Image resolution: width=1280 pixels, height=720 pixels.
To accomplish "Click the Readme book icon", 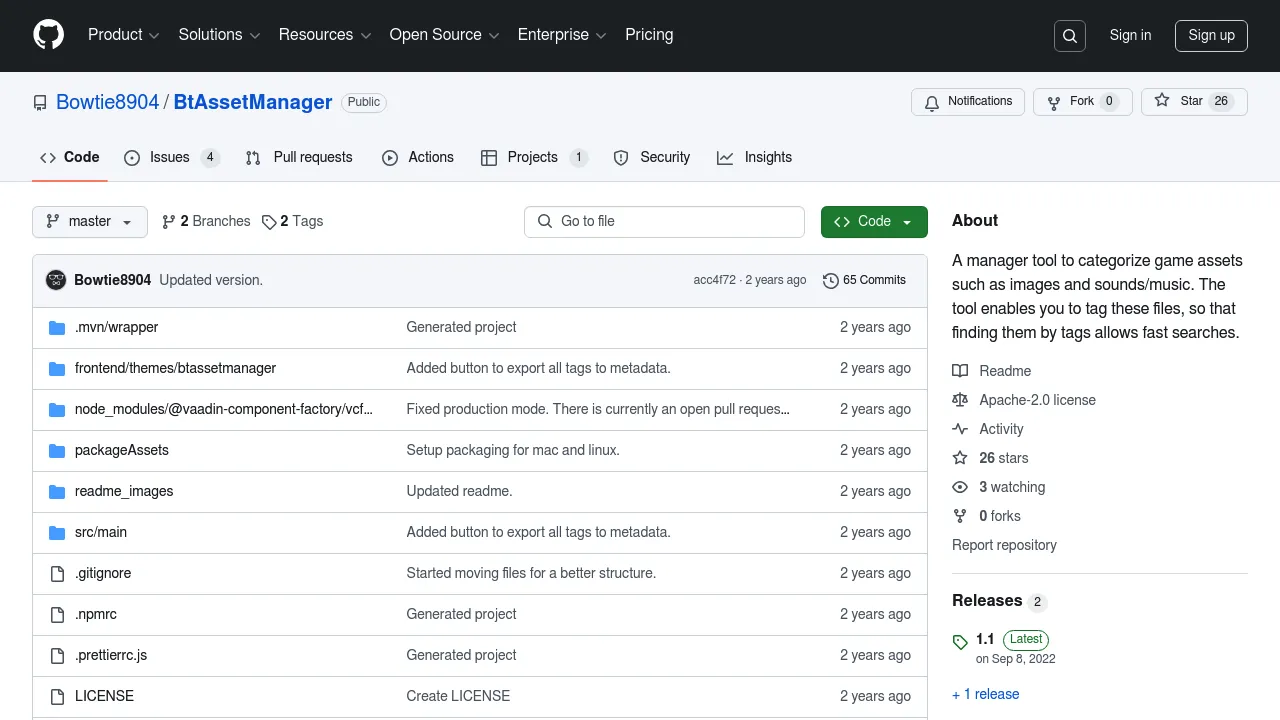I will pos(960,371).
